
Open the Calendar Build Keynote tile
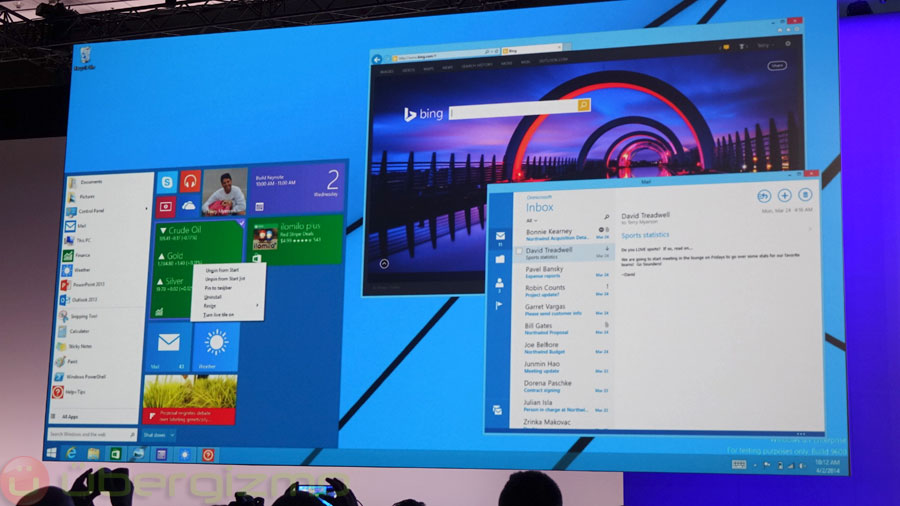point(298,190)
